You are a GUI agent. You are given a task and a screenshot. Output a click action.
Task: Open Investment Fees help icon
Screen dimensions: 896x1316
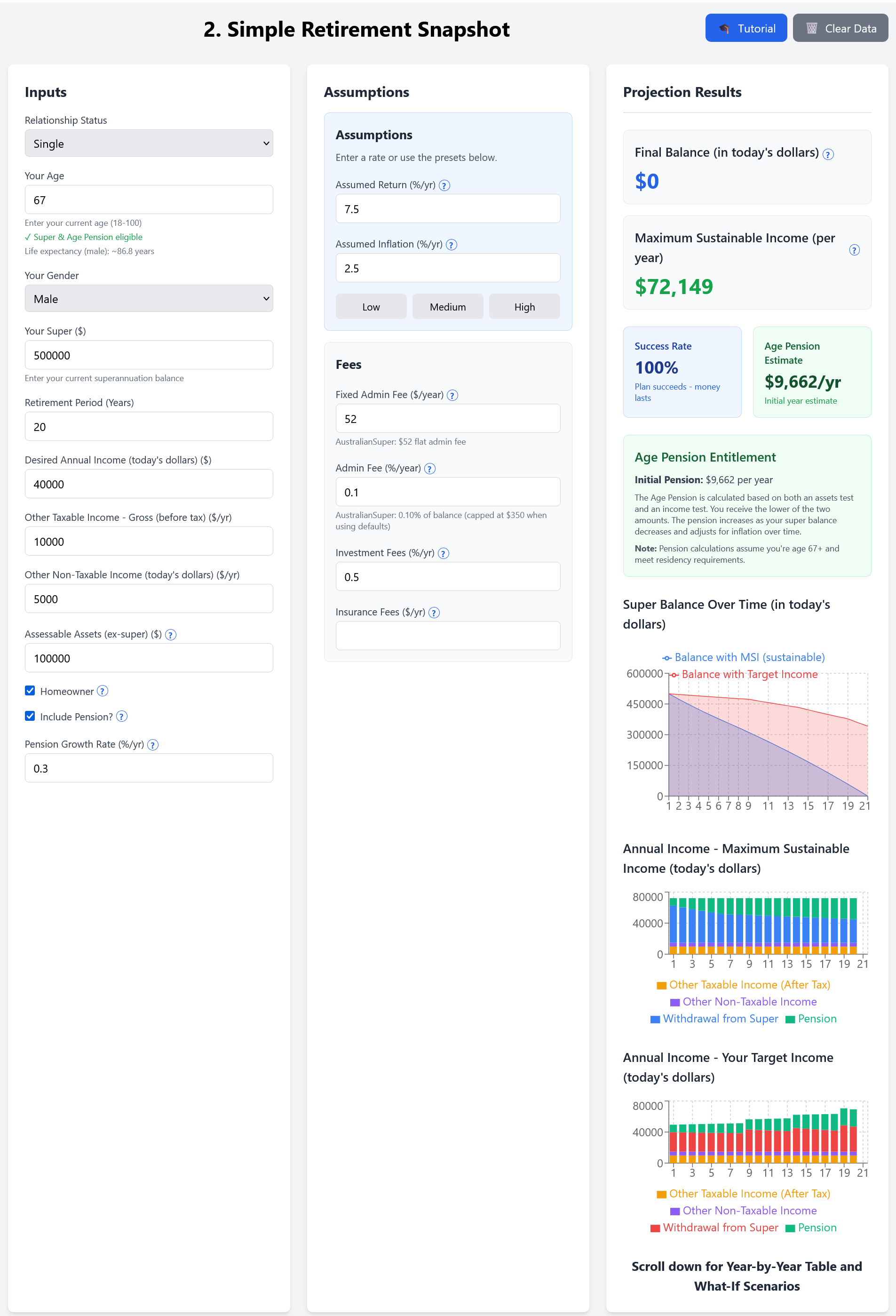click(x=443, y=553)
